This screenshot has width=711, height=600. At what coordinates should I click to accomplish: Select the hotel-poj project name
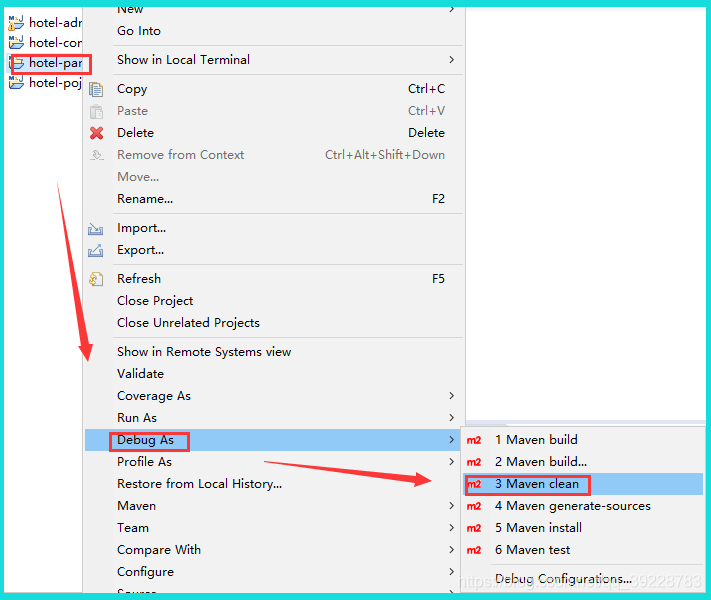pyautogui.click(x=55, y=83)
